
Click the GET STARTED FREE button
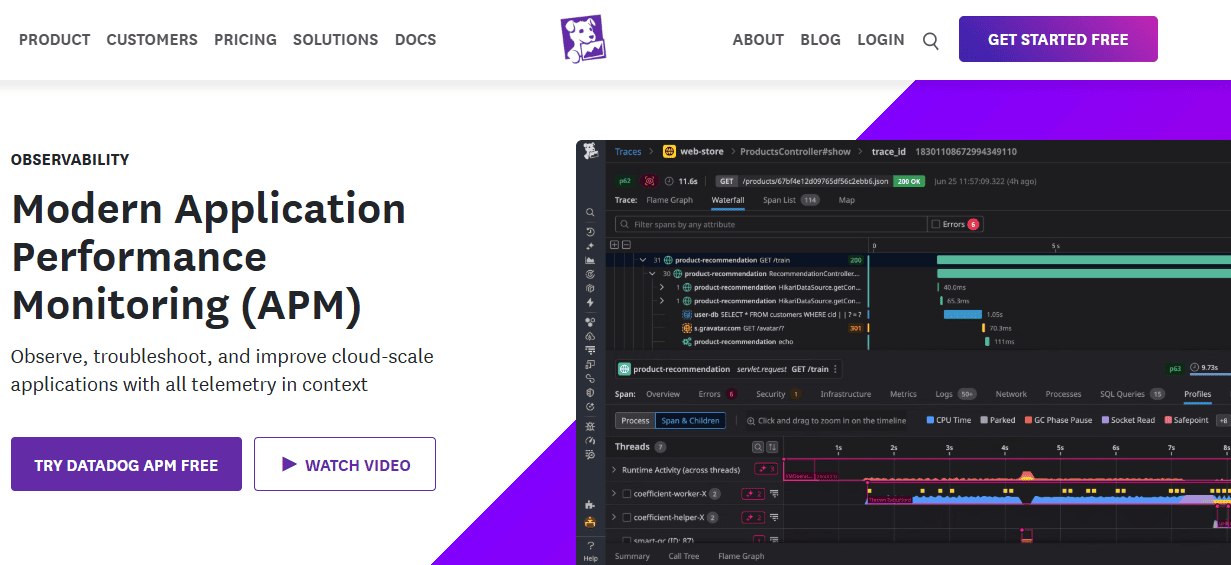(1058, 40)
